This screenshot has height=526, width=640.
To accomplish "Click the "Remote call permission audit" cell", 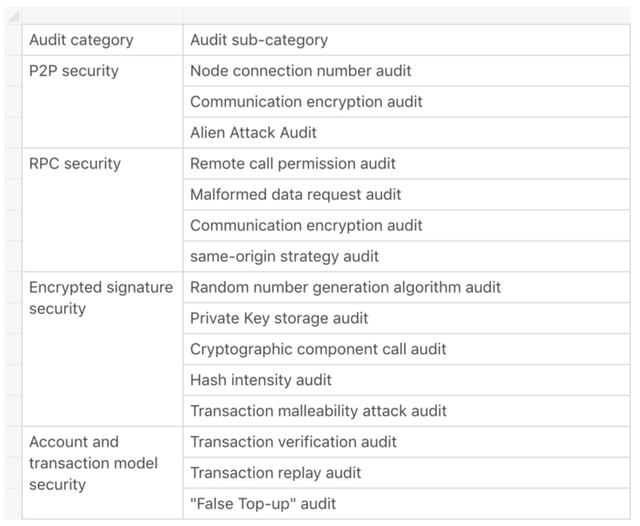I will (407, 164).
